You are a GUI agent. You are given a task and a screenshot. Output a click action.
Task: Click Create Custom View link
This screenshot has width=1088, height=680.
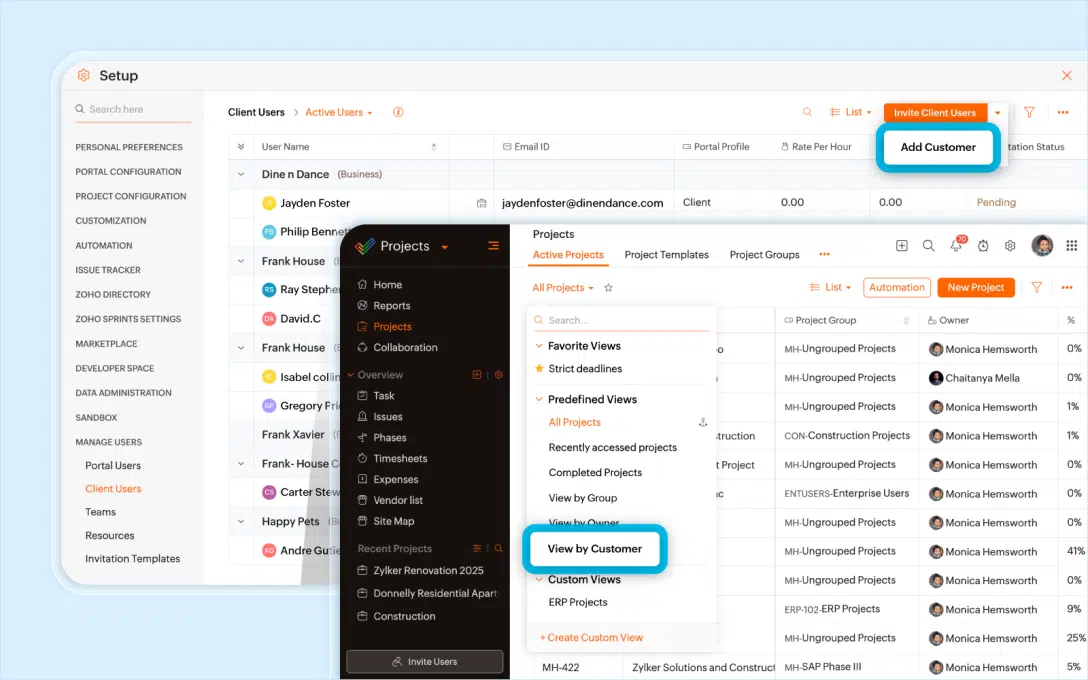tap(591, 638)
